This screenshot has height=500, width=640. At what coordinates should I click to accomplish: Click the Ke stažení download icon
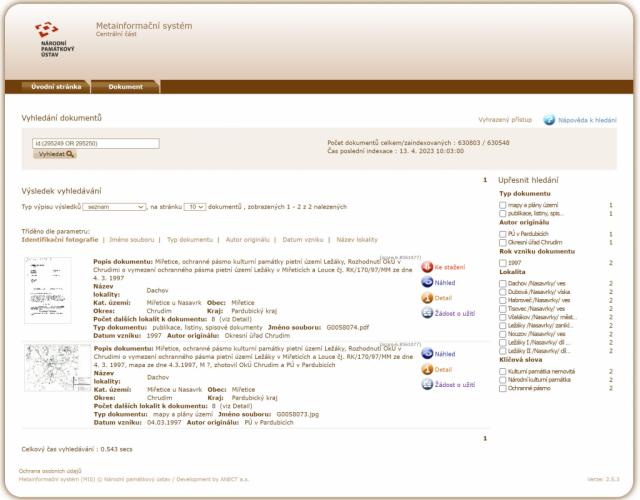(x=427, y=268)
